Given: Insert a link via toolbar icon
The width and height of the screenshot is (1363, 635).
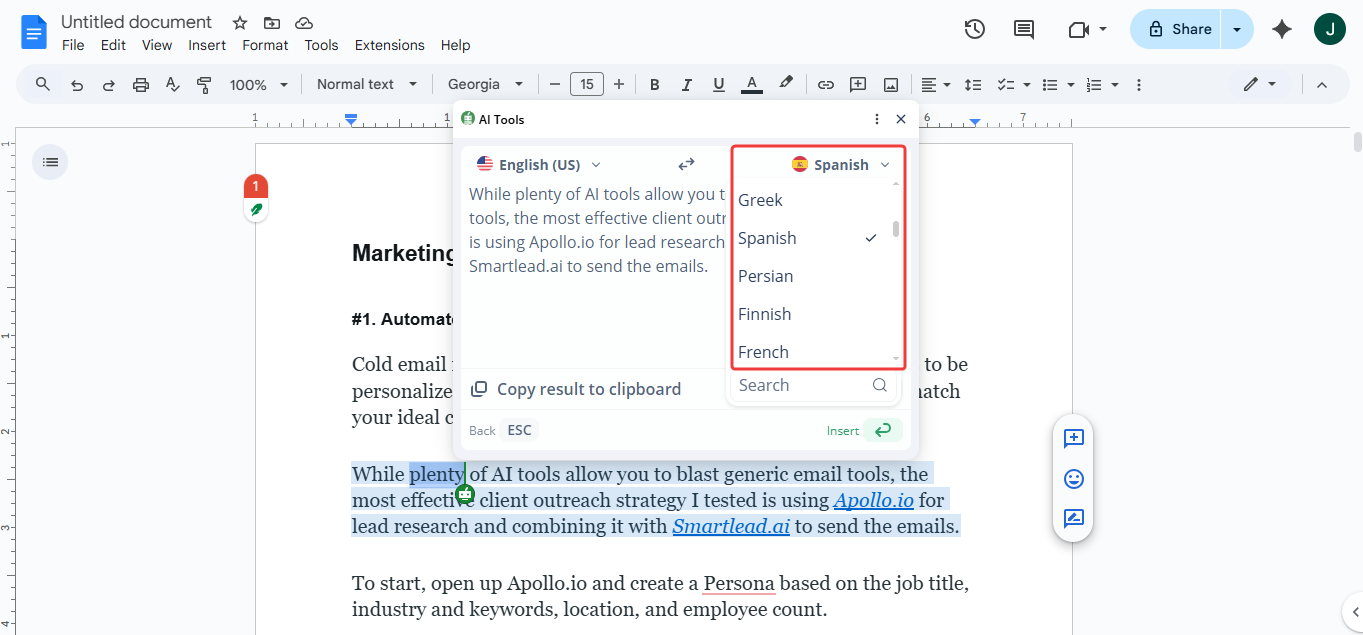Looking at the screenshot, I should click(825, 85).
